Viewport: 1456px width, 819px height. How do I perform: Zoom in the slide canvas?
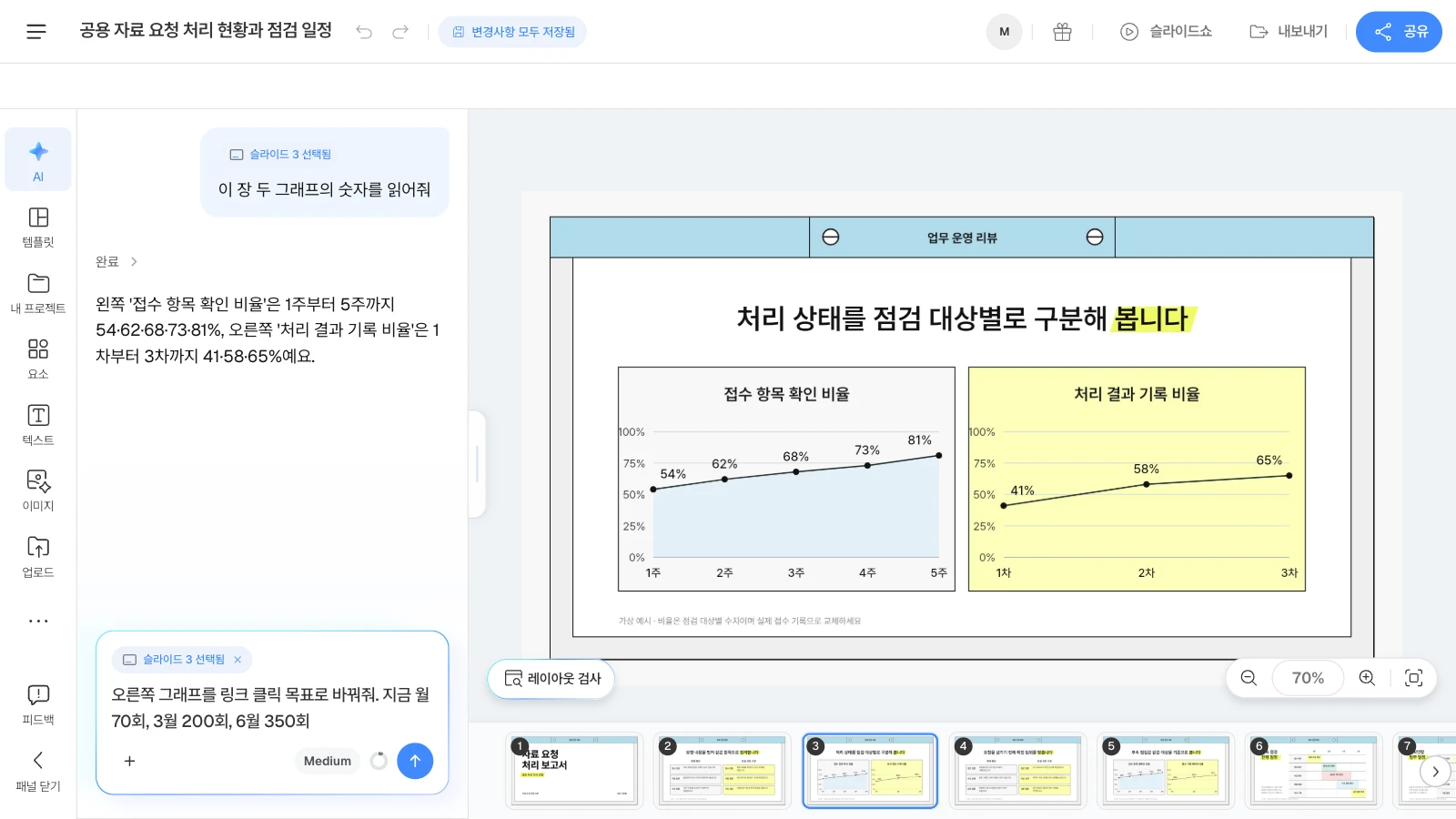[x=1367, y=678]
